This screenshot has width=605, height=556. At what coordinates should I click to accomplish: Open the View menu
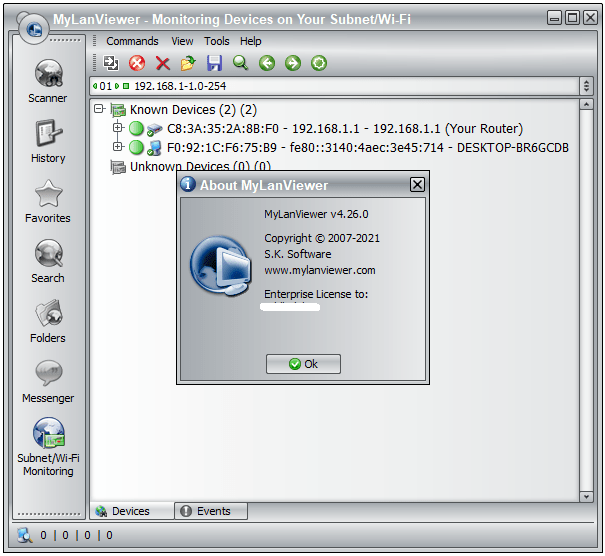(182, 41)
